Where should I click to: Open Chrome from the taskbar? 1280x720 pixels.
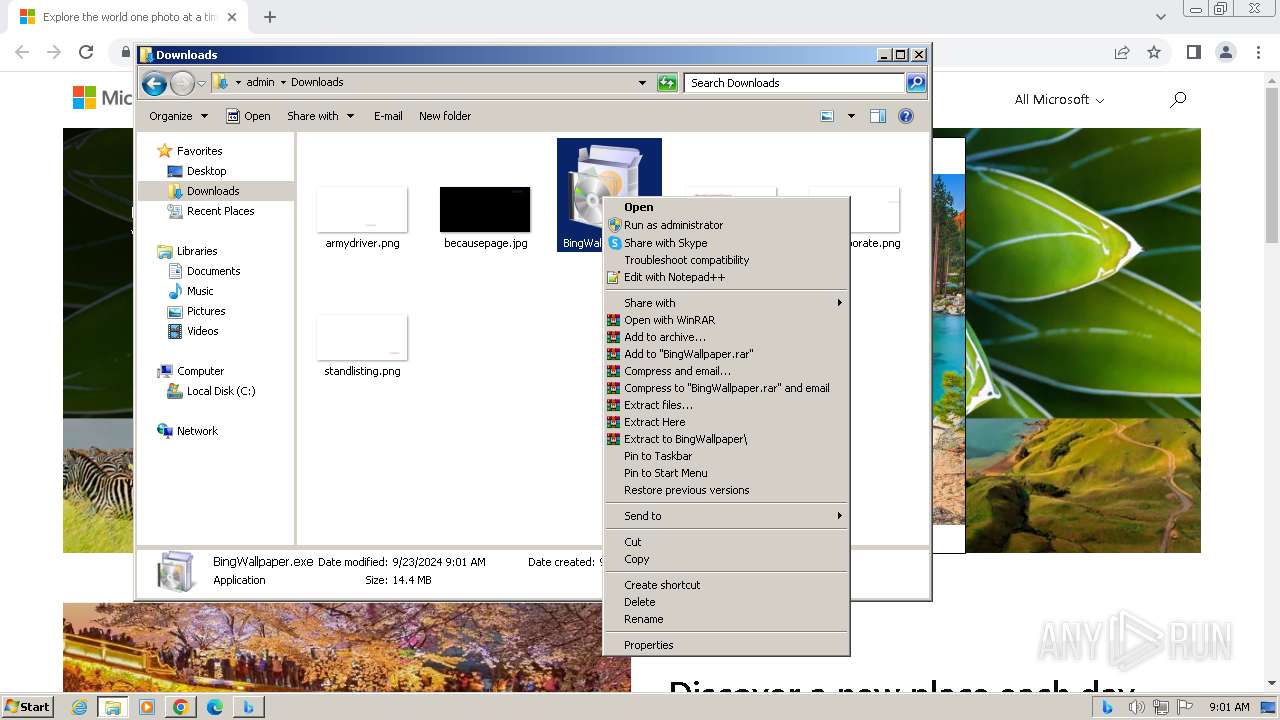180,707
